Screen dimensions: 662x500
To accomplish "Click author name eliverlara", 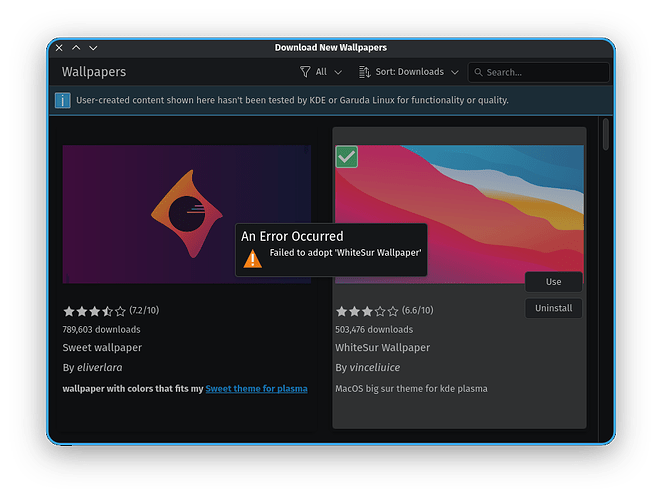I will (100, 367).
